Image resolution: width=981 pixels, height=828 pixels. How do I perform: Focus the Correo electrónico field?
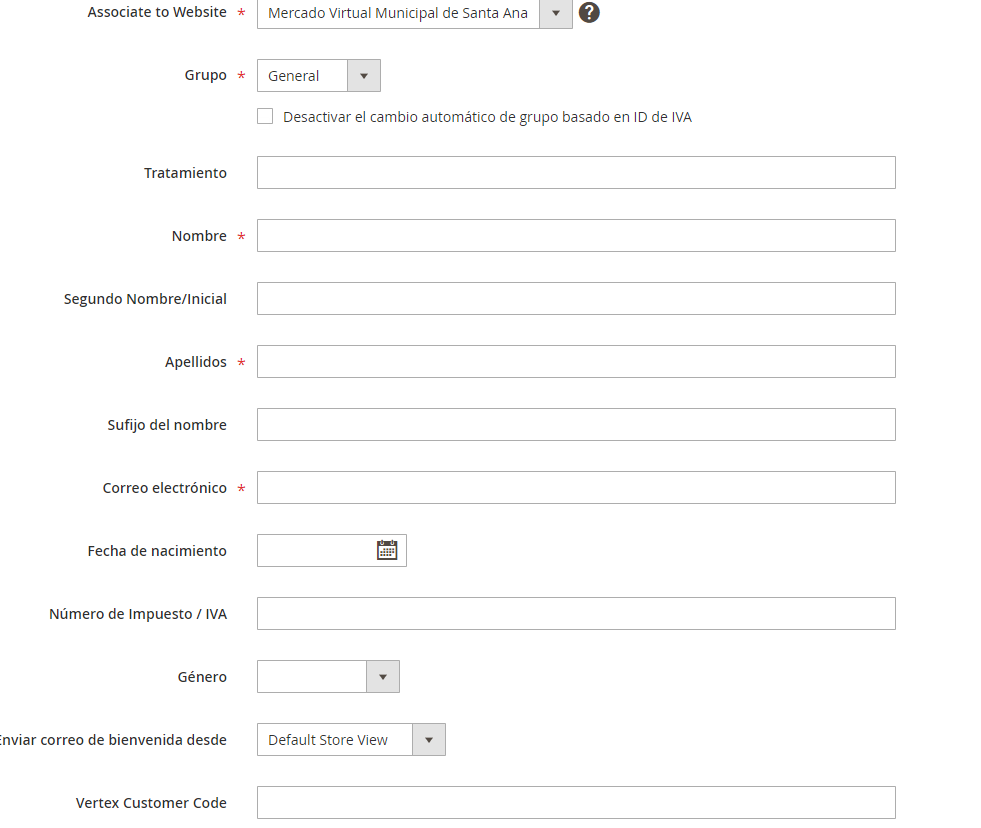576,487
